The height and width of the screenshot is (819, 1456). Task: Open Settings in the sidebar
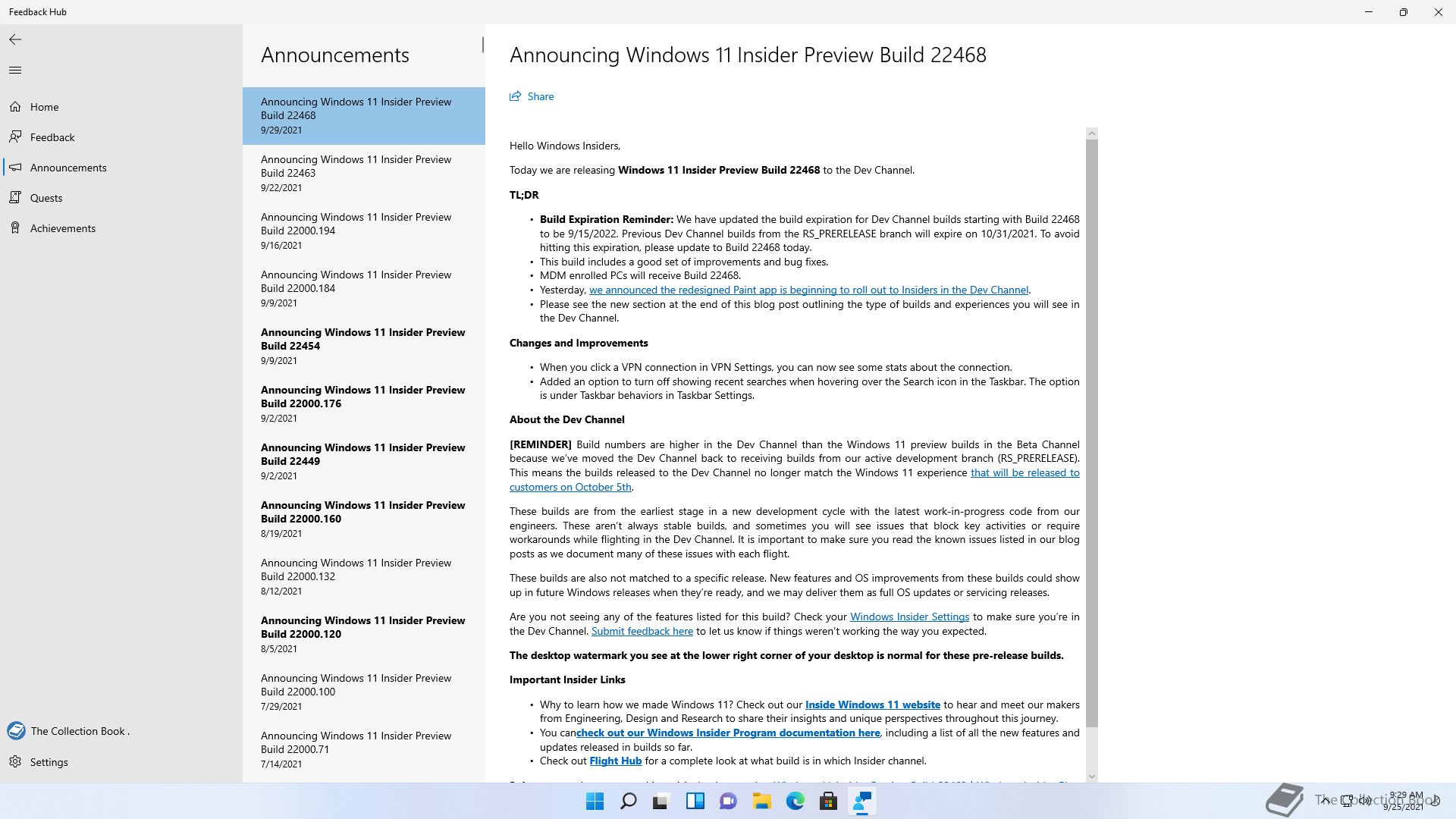[121, 762]
